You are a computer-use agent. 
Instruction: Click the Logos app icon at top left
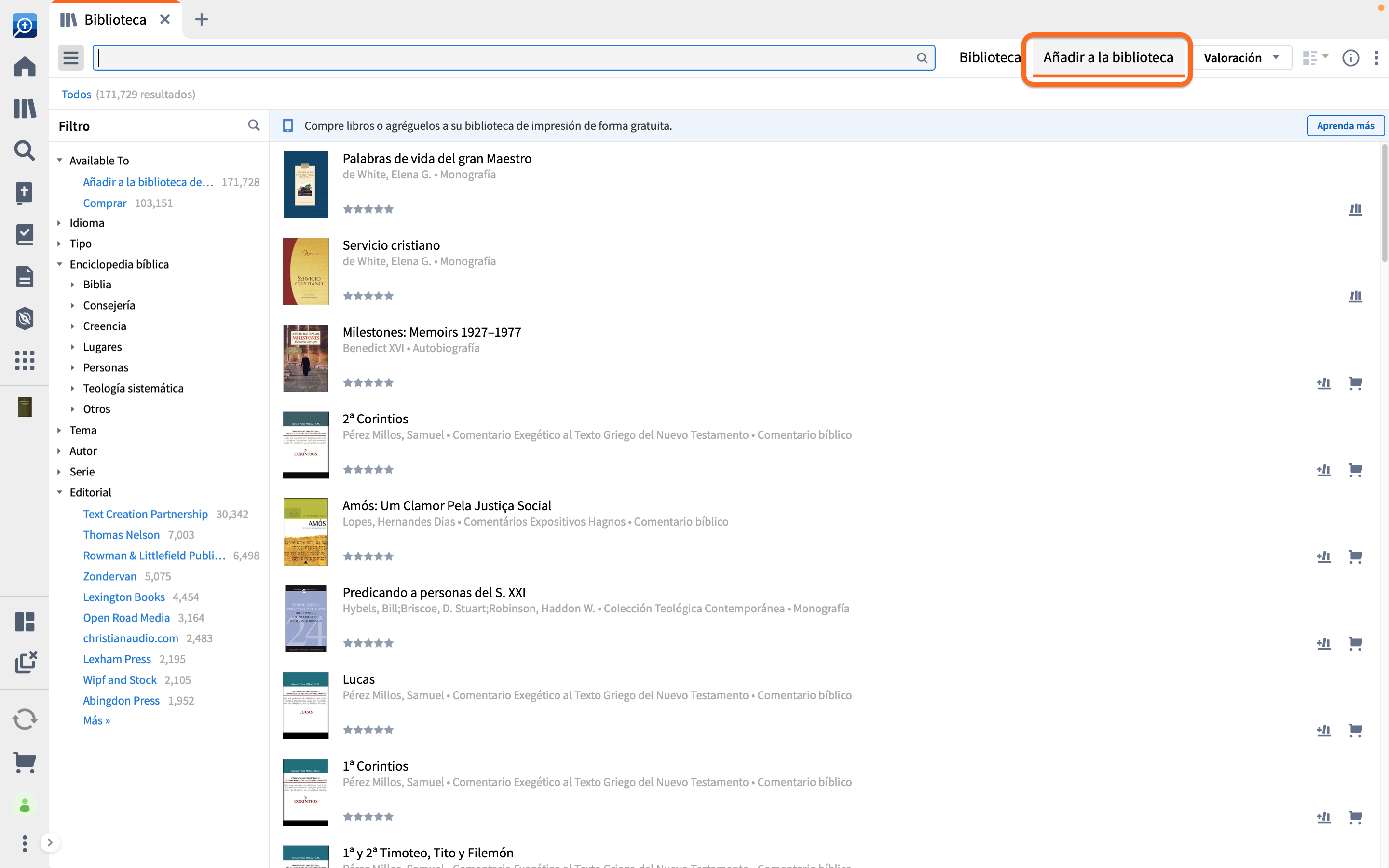[x=25, y=25]
